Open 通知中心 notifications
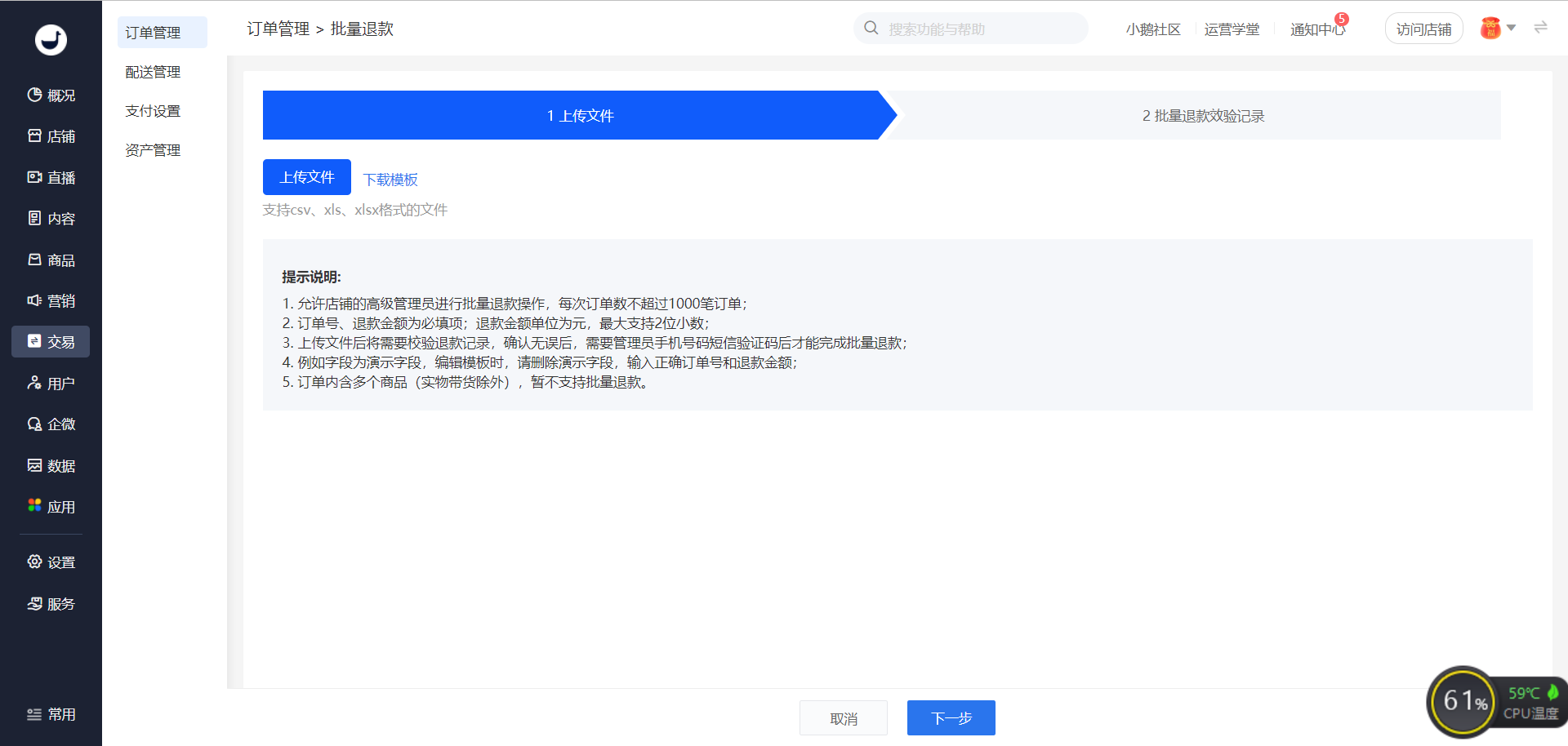This screenshot has width=1568, height=746. (x=1317, y=29)
